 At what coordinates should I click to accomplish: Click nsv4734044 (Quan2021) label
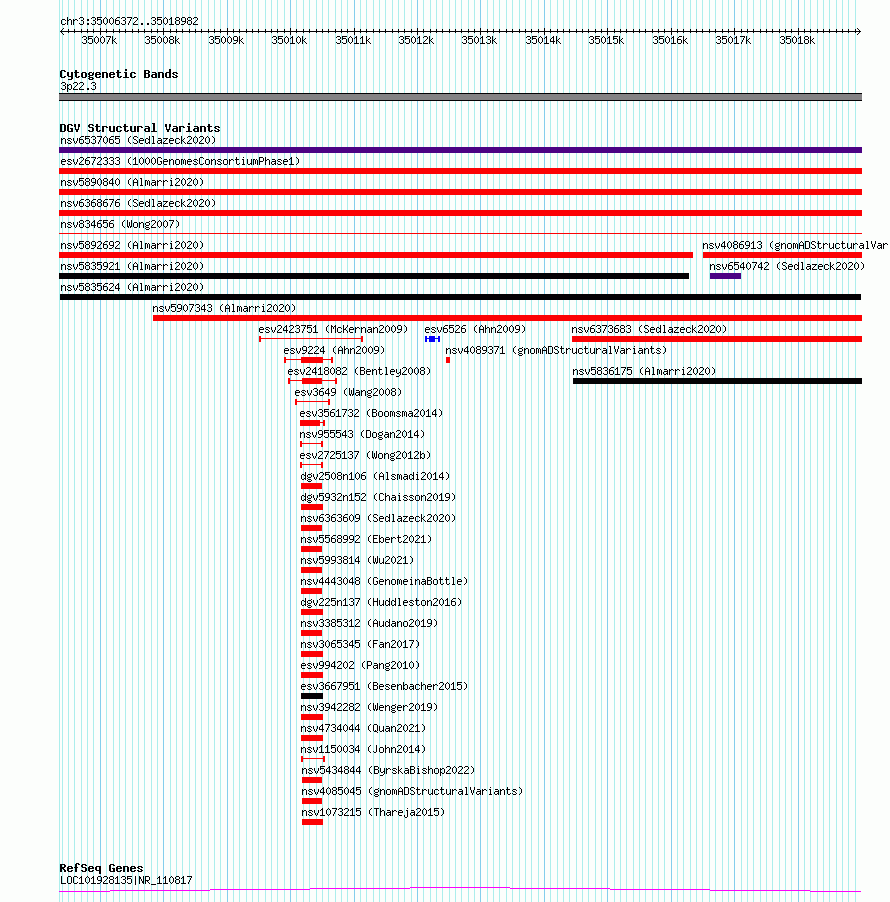[363, 728]
